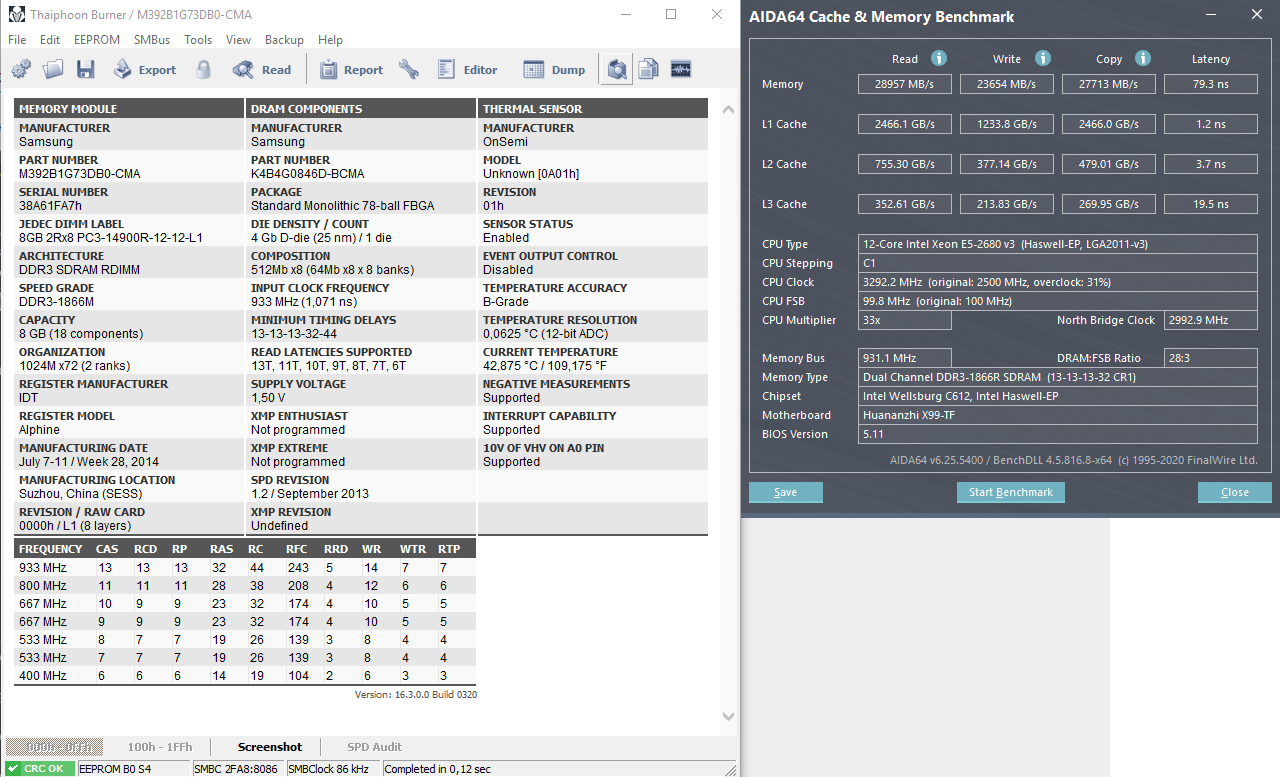The image size is (1283, 777).
Task: Click the Memory Write value 23654 MB/s
Action: 1007,84
